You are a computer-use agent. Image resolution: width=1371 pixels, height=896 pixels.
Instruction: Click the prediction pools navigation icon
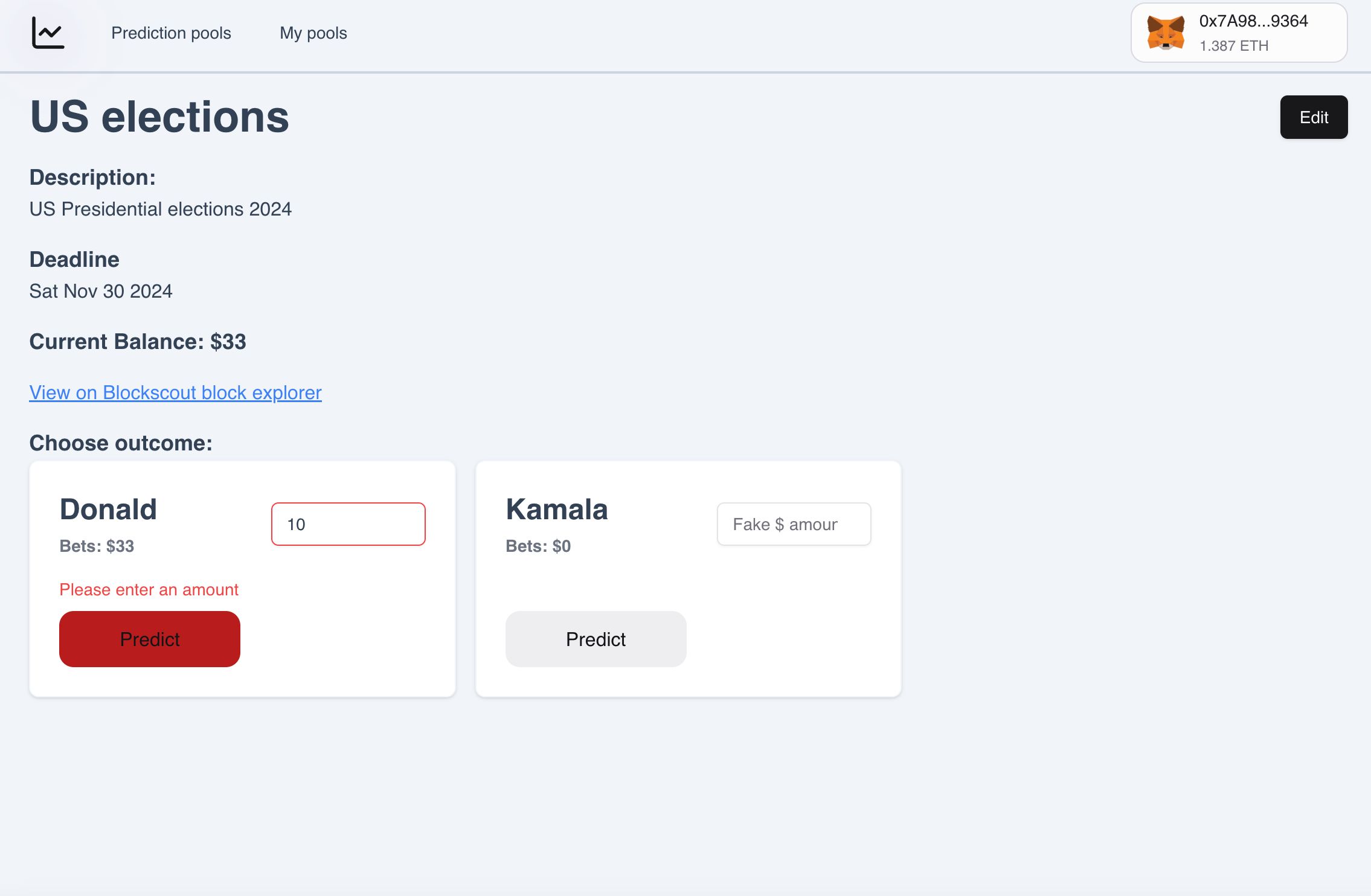pos(47,32)
